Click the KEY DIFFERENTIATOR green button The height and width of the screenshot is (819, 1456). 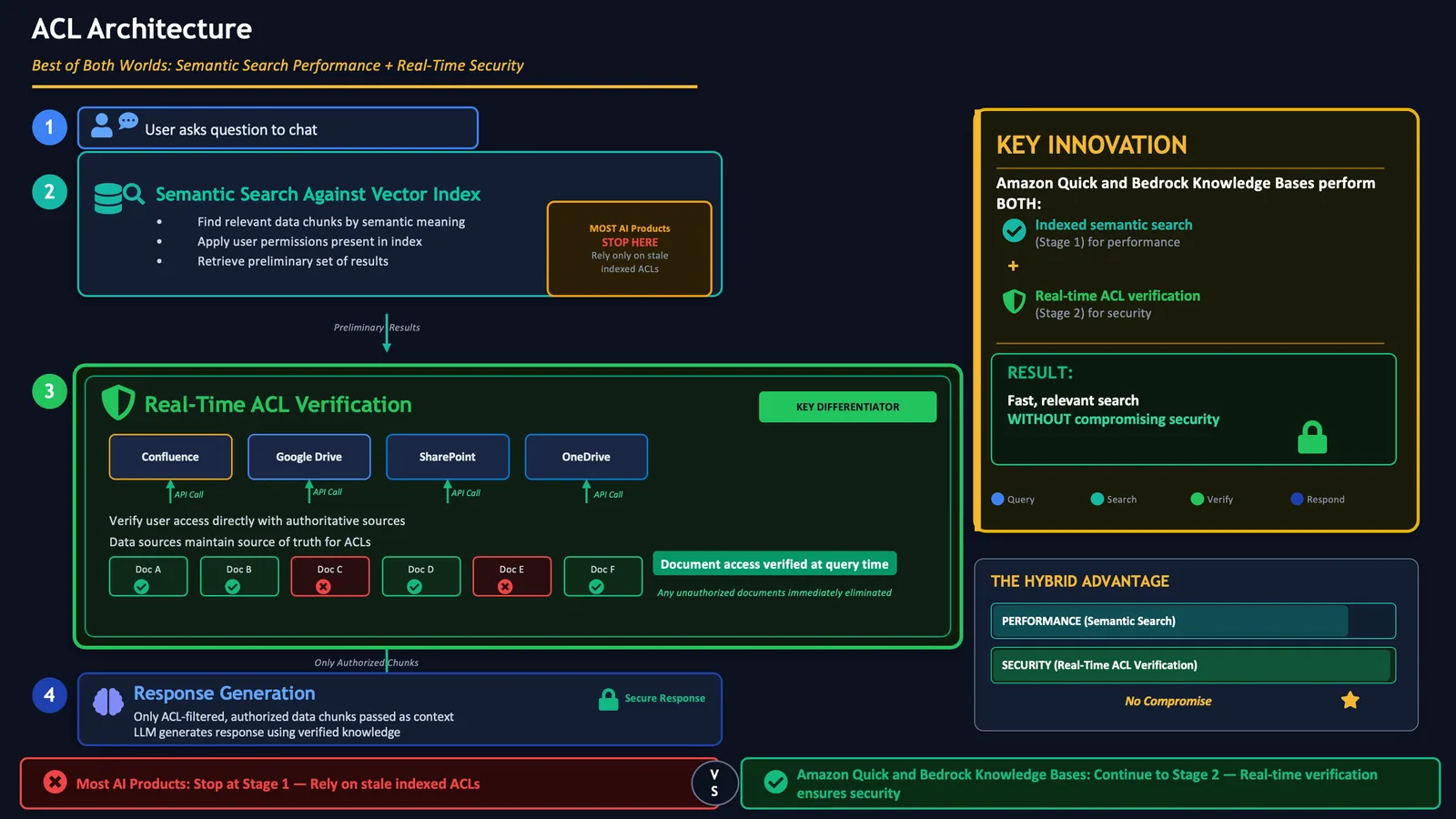(847, 407)
